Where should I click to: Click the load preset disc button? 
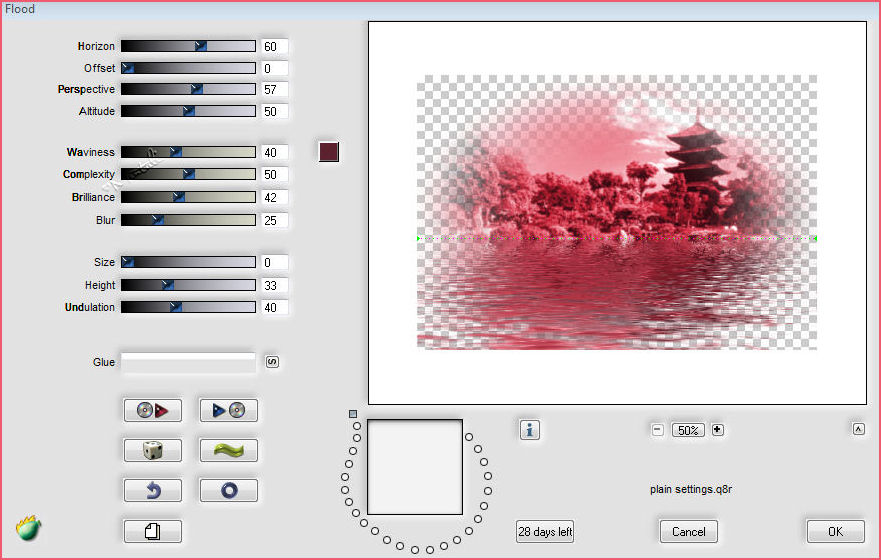pyautogui.click(x=152, y=410)
